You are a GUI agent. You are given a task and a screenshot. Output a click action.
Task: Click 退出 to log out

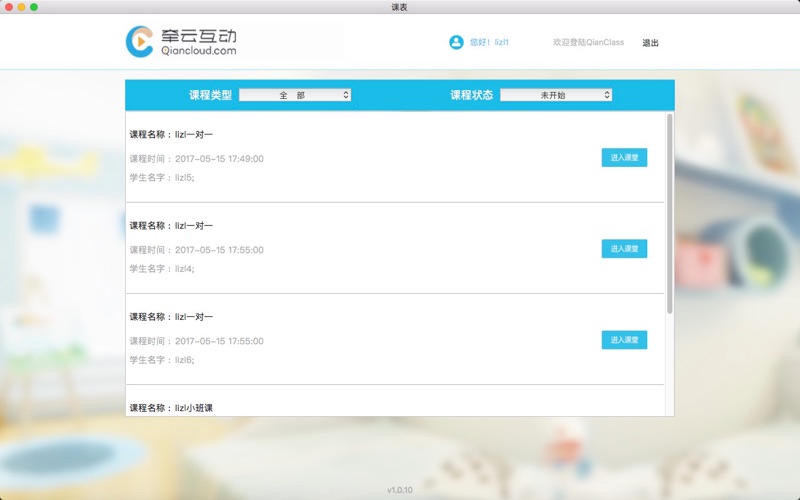650,43
